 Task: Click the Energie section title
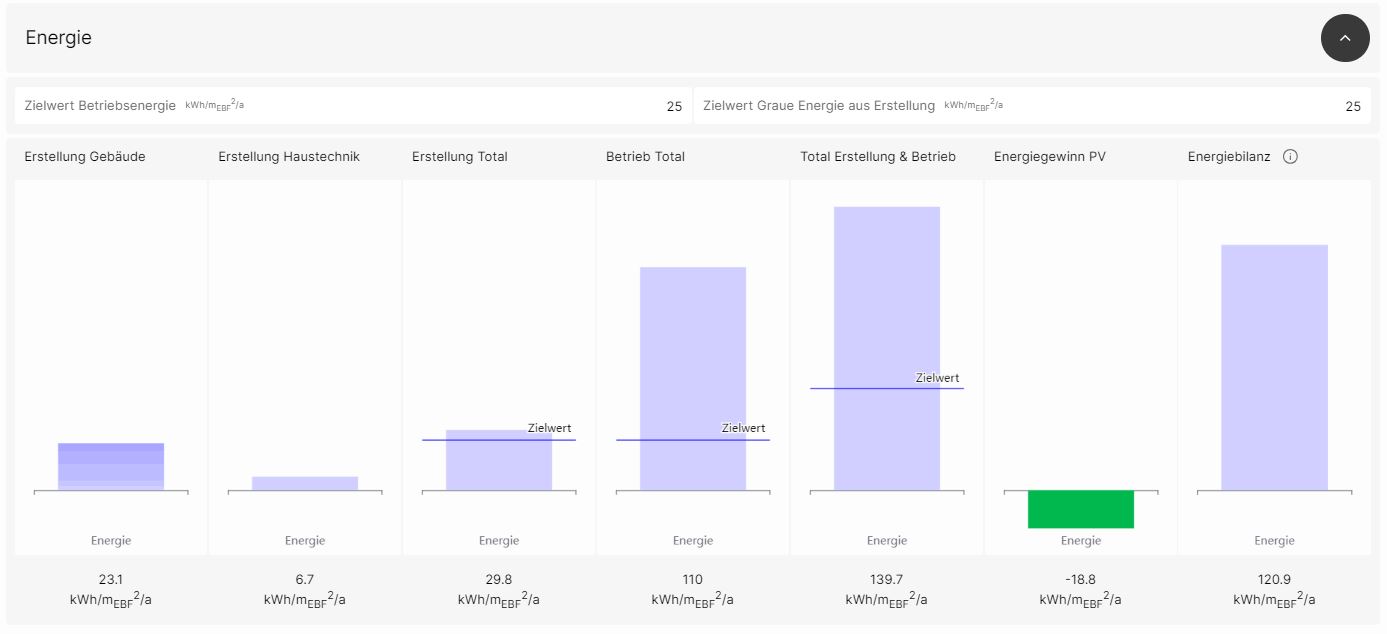(59, 38)
